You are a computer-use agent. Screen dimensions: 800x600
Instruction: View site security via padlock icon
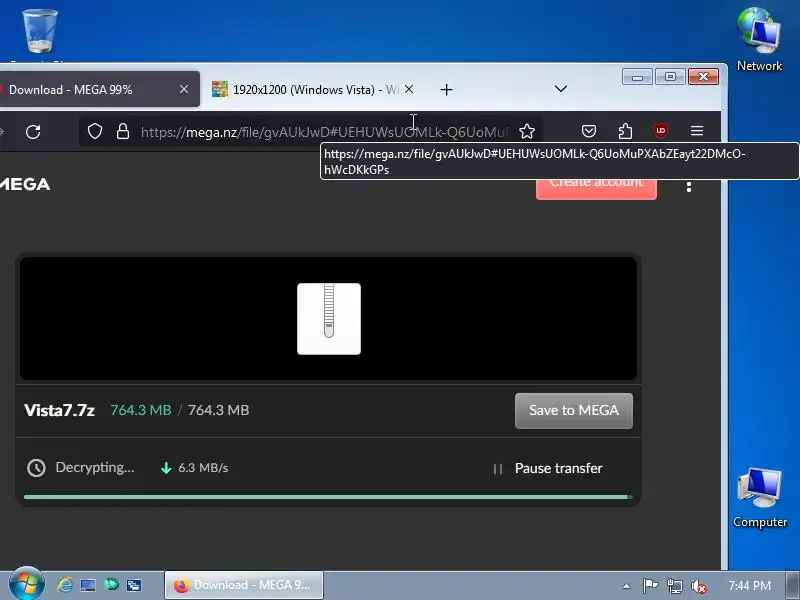[123, 132]
